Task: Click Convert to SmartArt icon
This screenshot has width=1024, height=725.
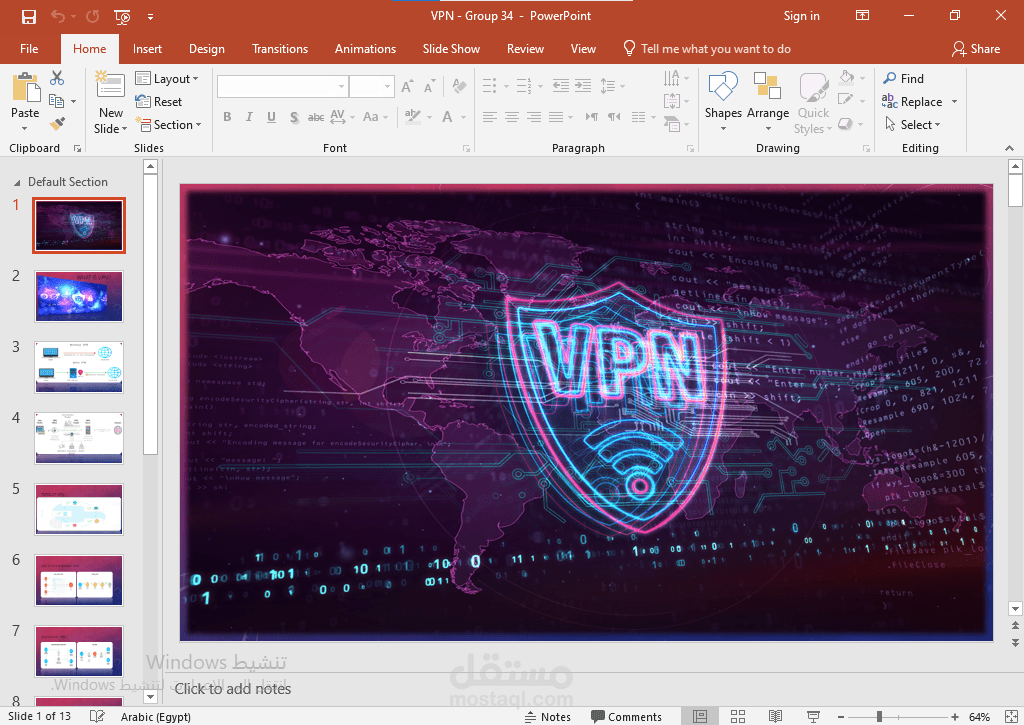Action: [x=671, y=123]
